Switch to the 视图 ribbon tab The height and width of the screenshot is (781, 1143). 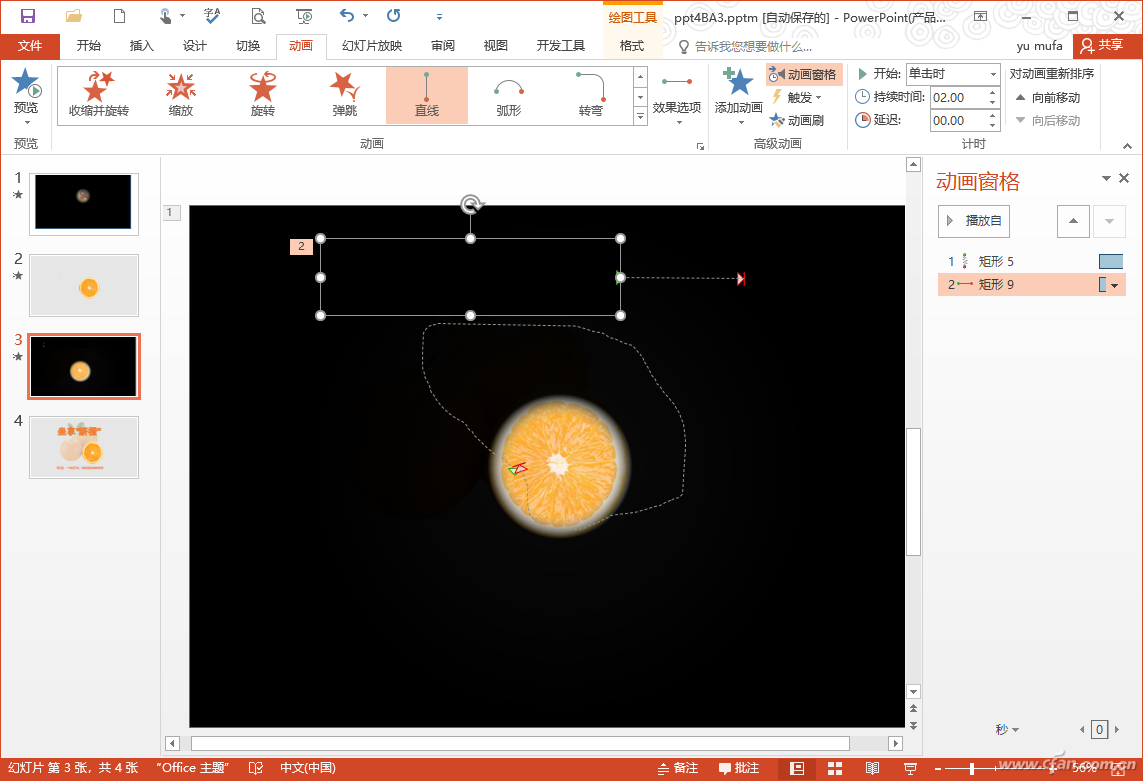pyautogui.click(x=495, y=45)
